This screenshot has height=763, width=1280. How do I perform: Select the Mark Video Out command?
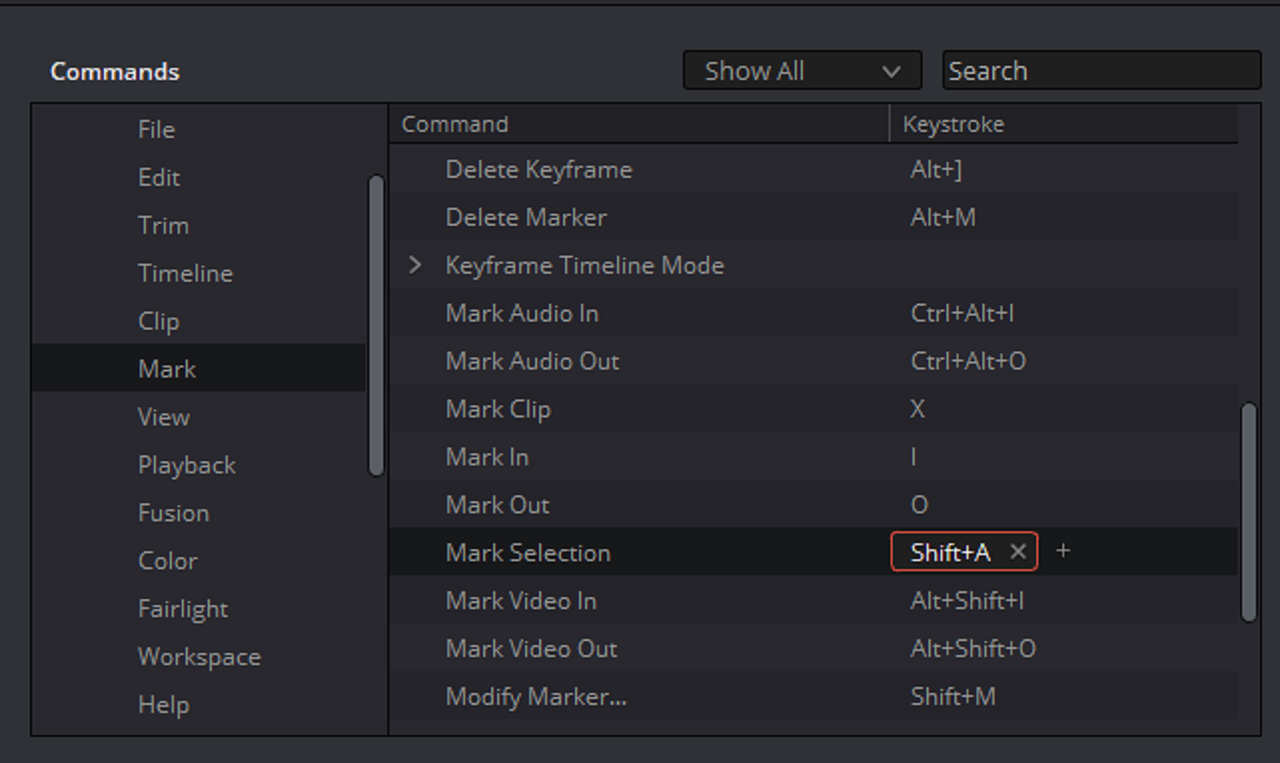click(x=531, y=649)
